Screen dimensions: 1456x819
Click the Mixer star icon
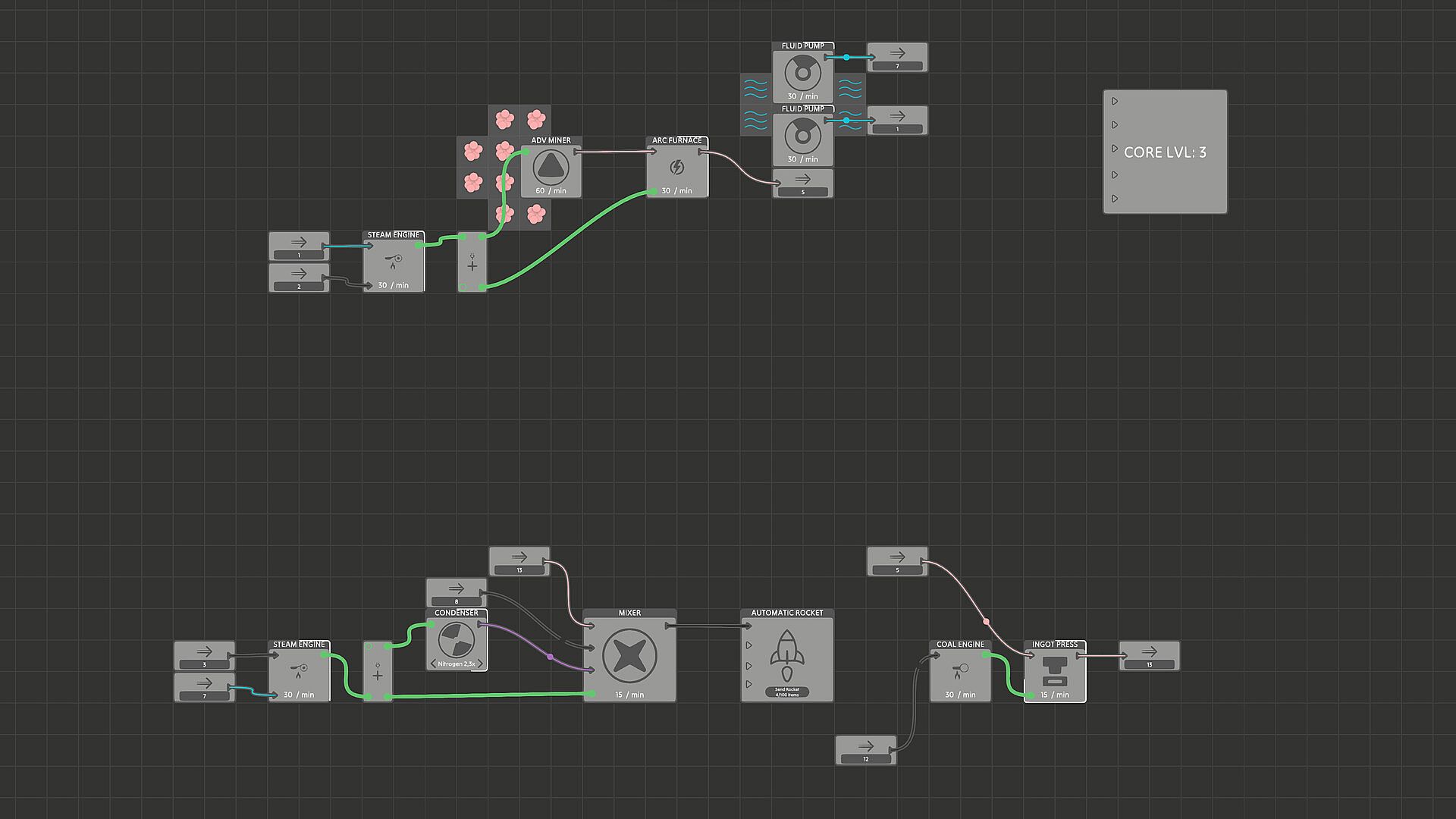[629, 656]
